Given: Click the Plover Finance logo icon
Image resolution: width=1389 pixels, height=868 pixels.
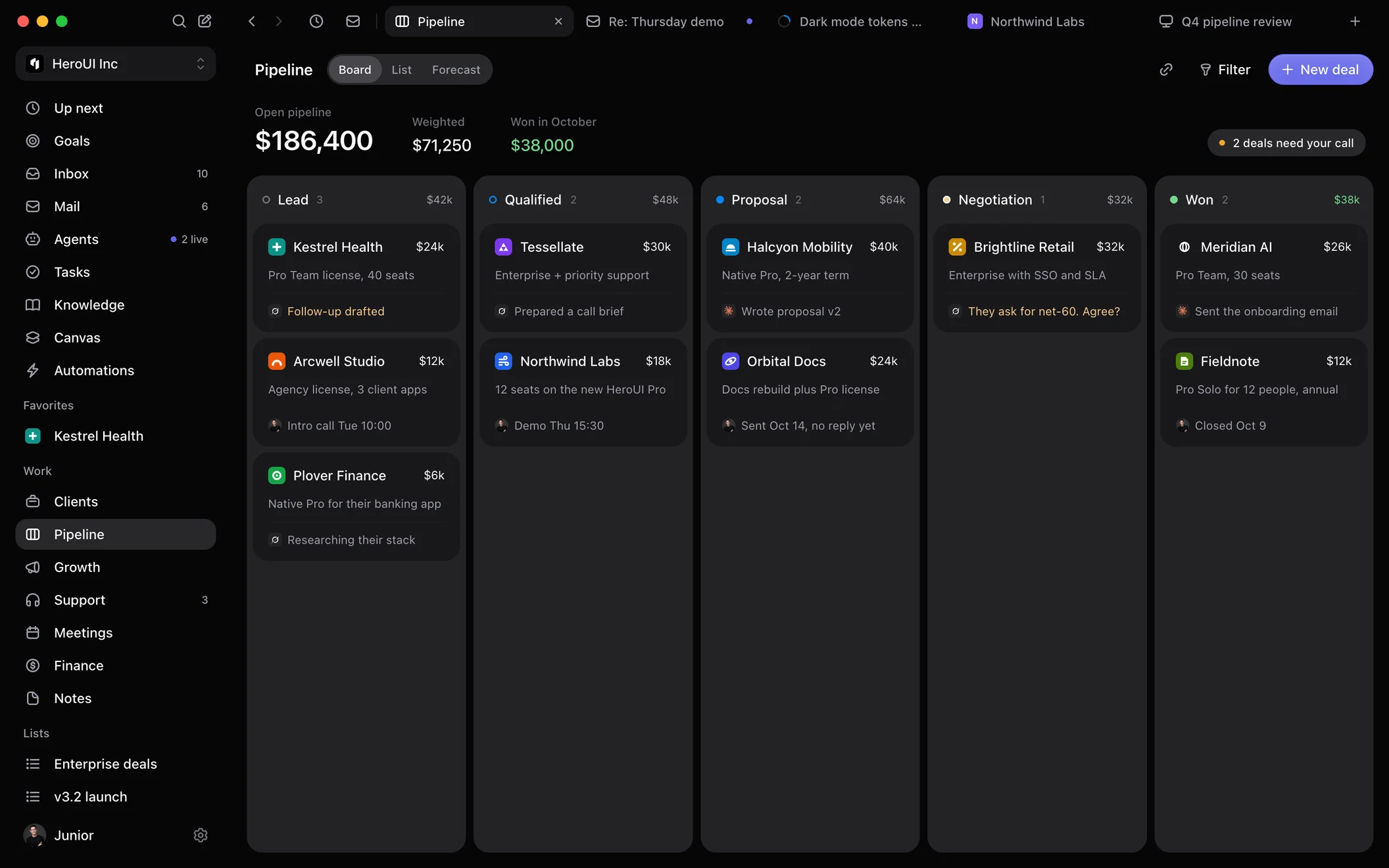Looking at the screenshot, I should tap(277, 475).
